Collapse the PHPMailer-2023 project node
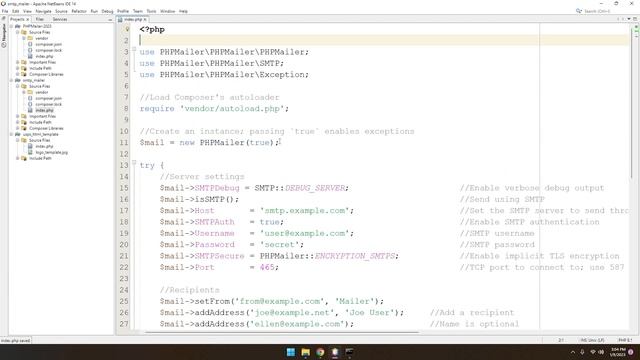The width and height of the screenshot is (640, 360). (x=11, y=26)
